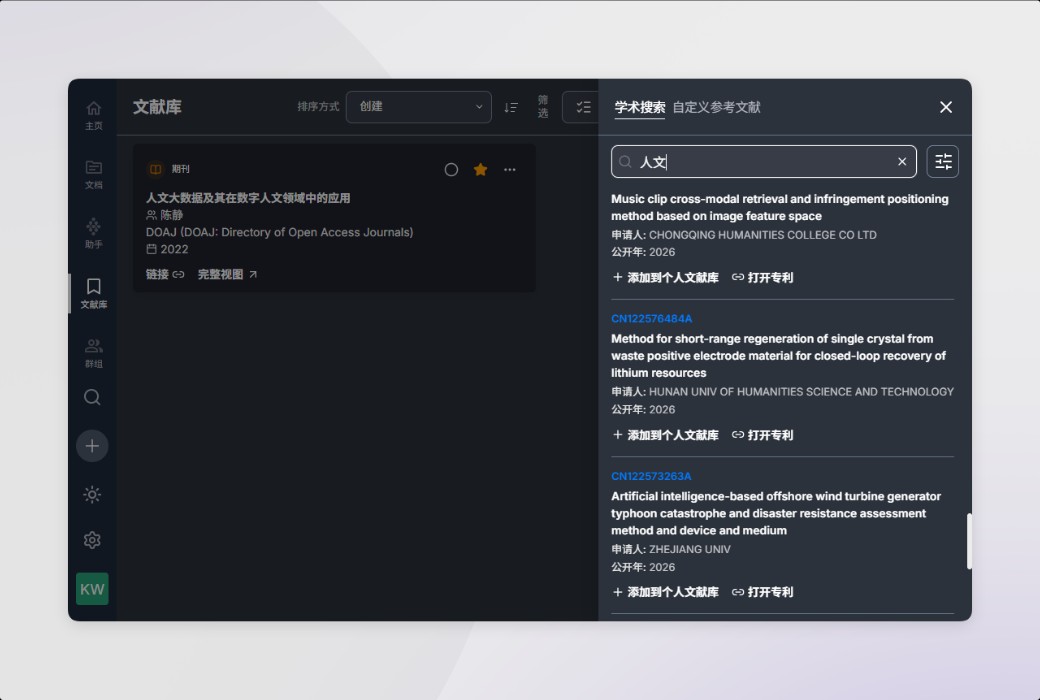Open the 排序方式 创建 dropdown

point(419,107)
